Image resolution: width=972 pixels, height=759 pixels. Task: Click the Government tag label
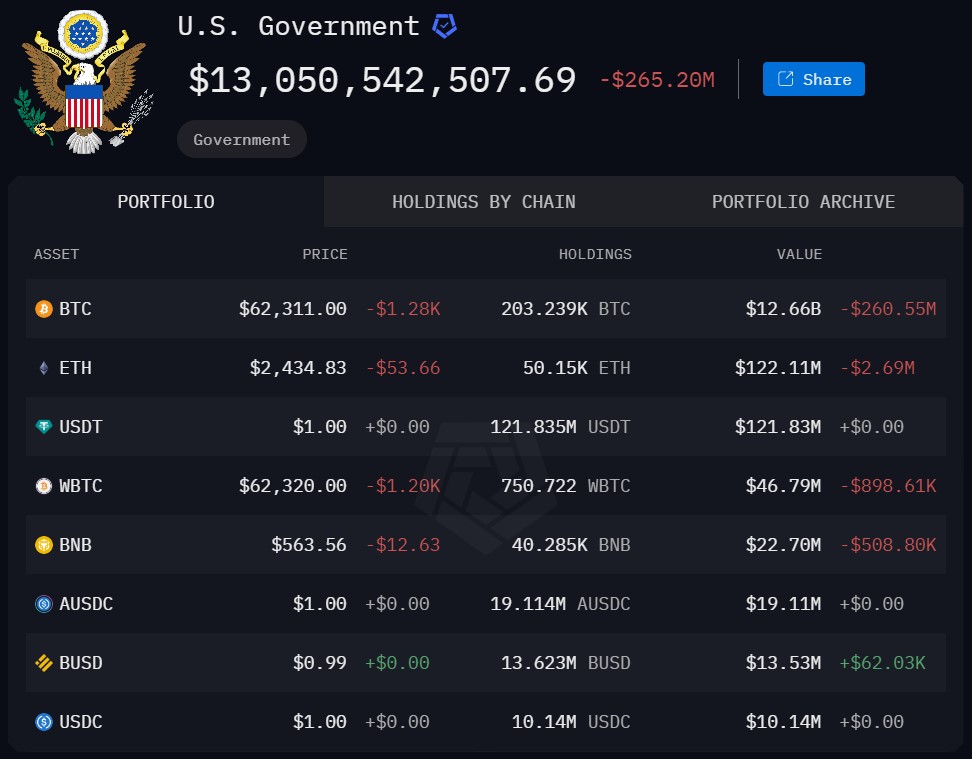242,140
